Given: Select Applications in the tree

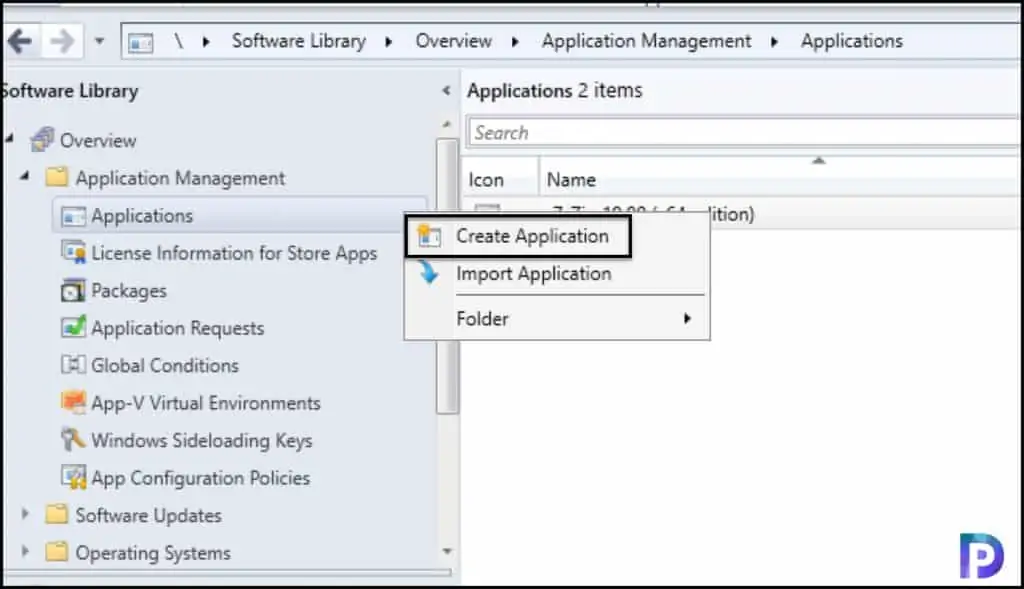Looking at the screenshot, I should pos(142,215).
